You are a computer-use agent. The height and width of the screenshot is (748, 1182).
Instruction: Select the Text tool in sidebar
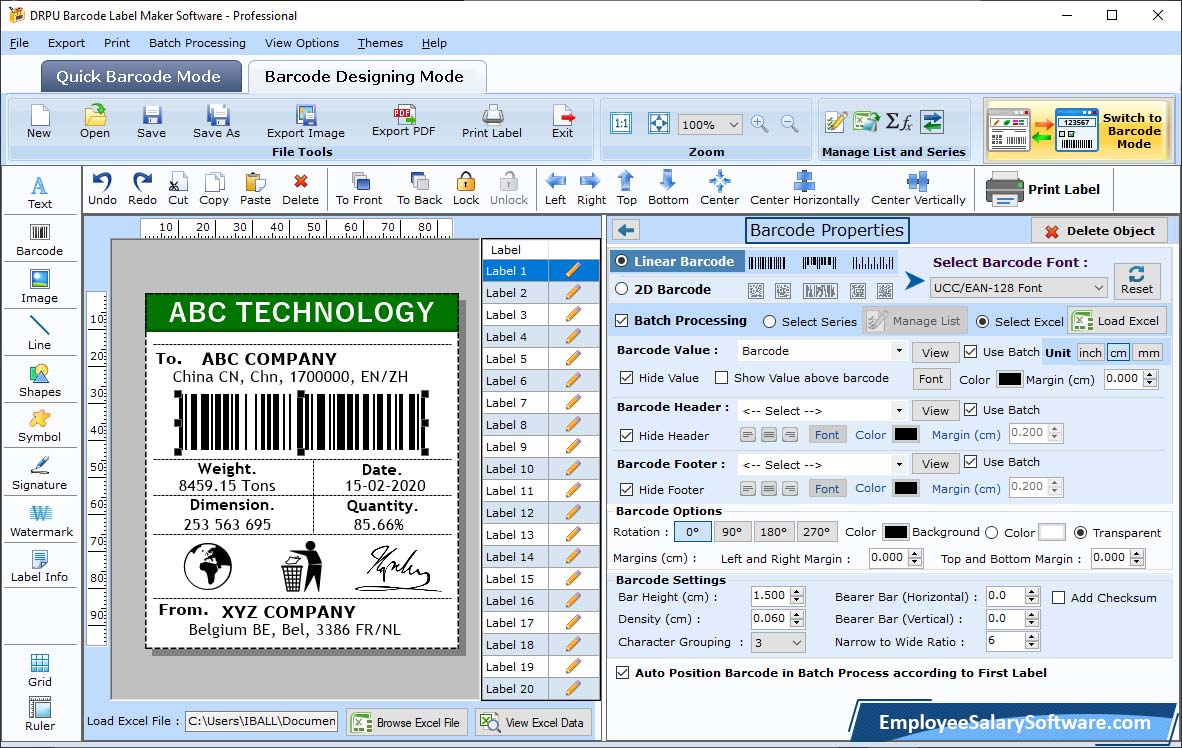click(39, 192)
